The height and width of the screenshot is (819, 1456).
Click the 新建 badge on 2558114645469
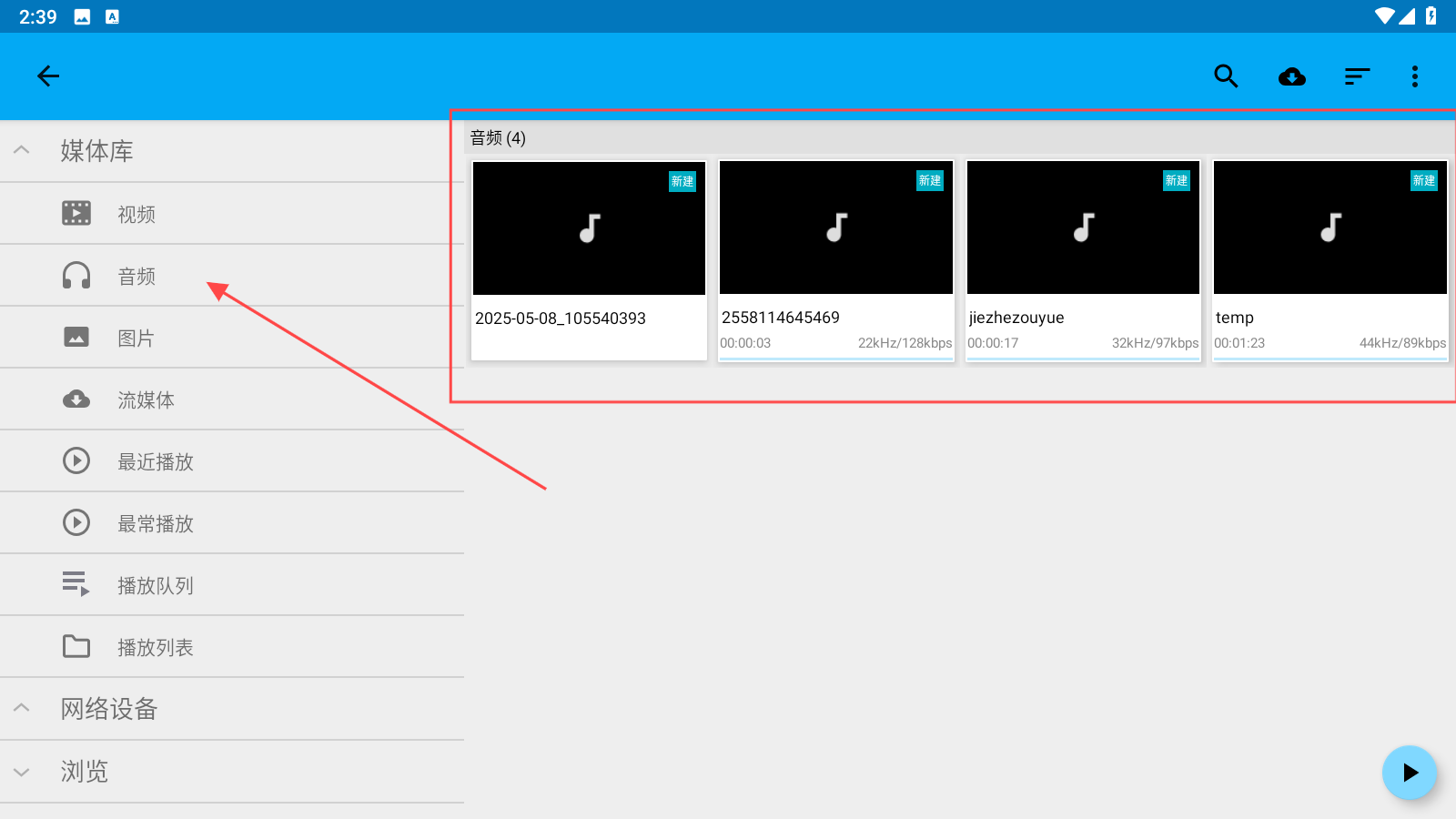[x=930, y=181]
